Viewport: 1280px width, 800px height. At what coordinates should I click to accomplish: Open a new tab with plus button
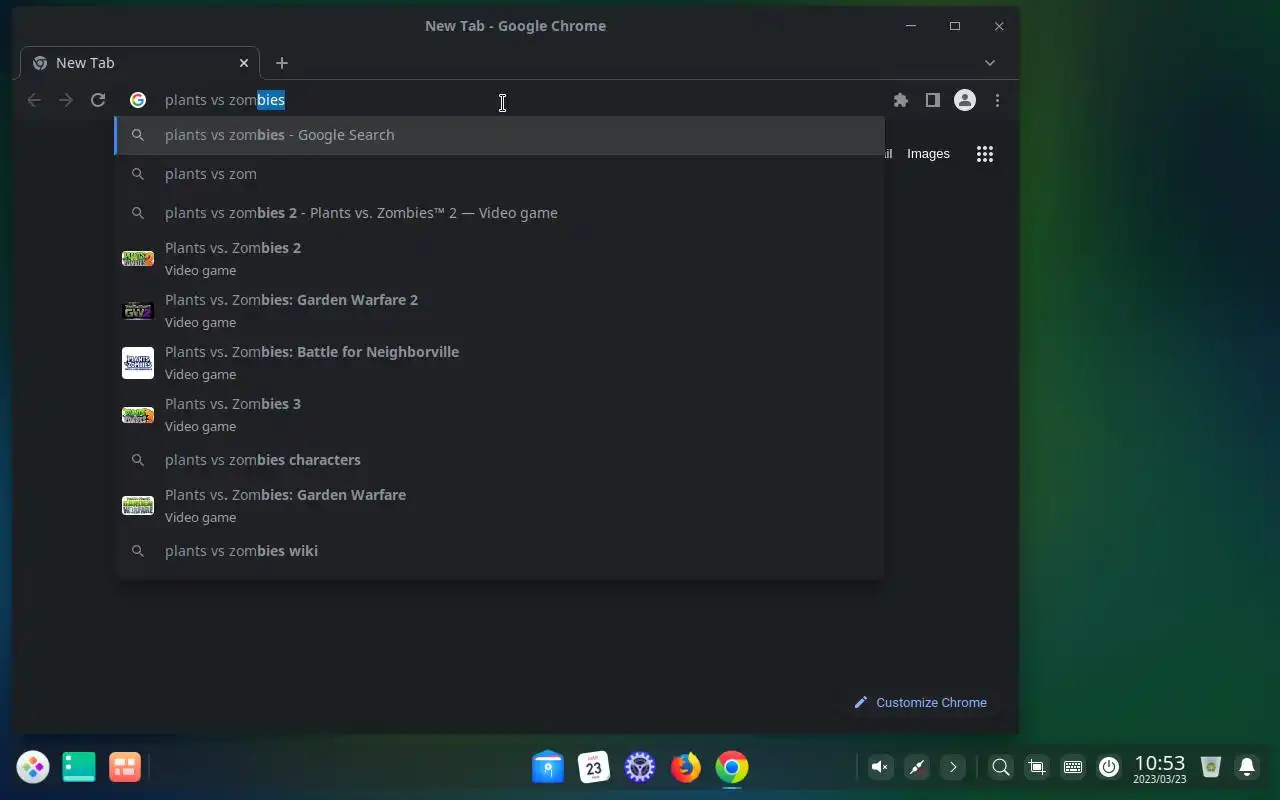pos(282,63)
